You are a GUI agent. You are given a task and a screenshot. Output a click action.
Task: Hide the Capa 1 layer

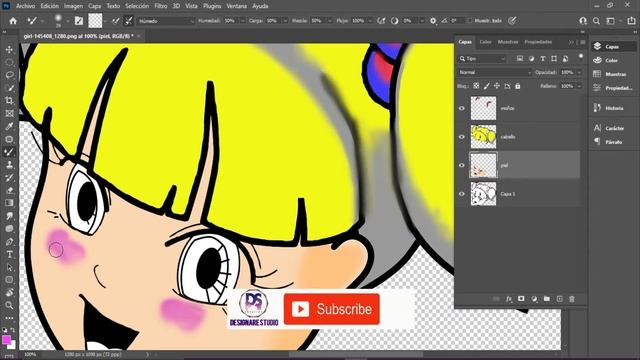tap(462, 194)
